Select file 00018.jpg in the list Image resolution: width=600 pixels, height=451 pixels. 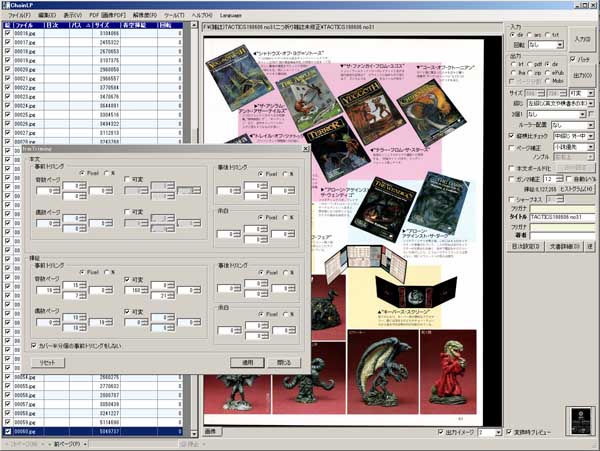pos(93,51)
